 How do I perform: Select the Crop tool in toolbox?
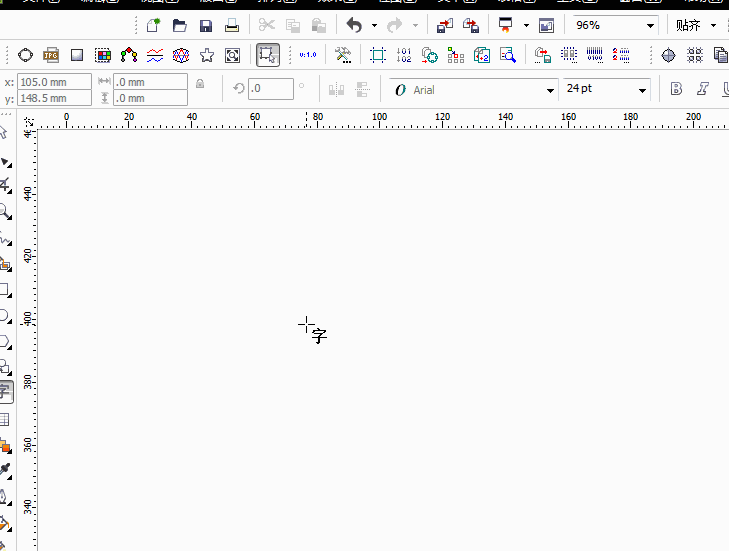point(6,186)
